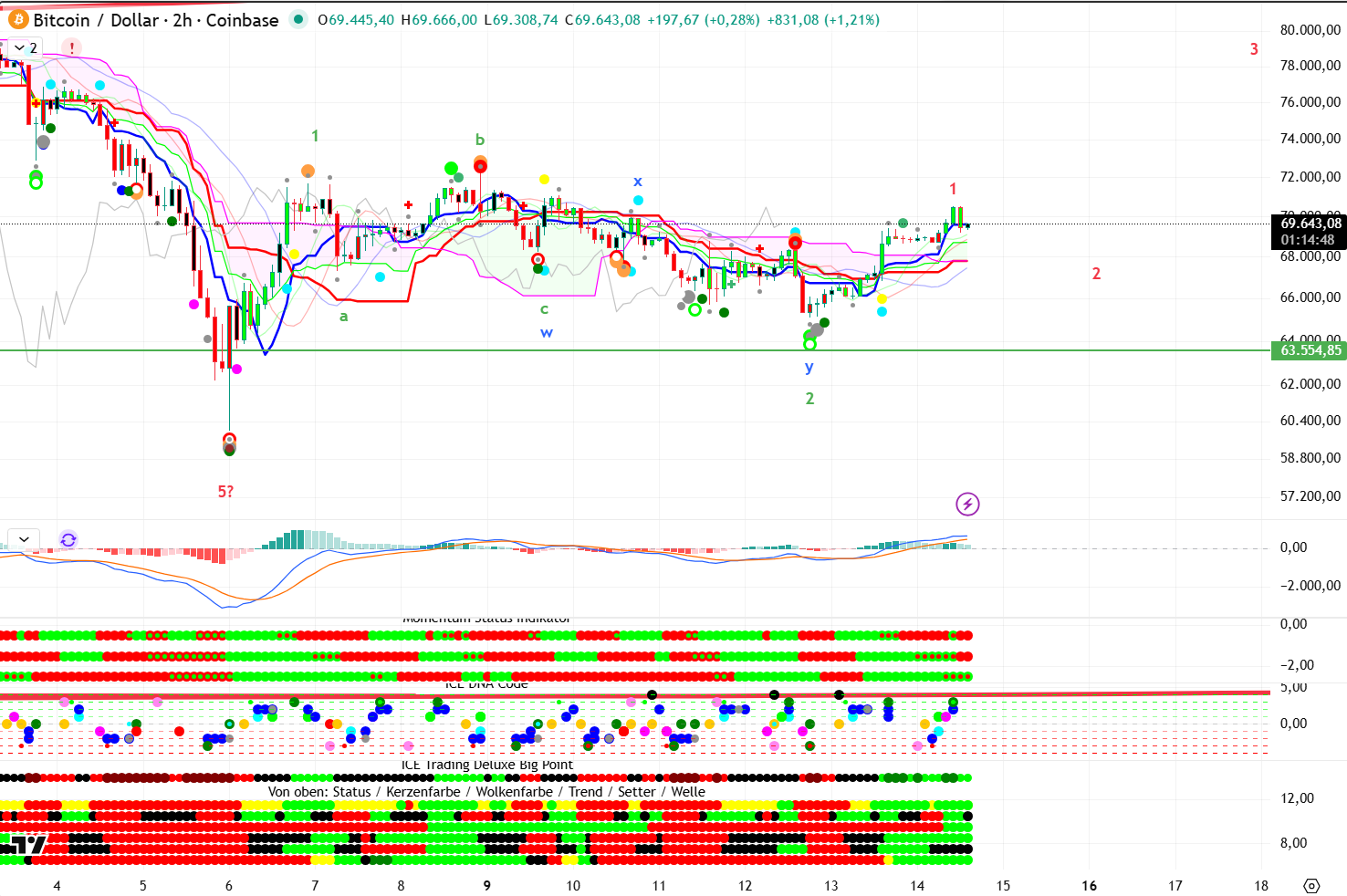Viewport: 1347px width, 896px height.
Task: Click the red exclamation warning icon
Action: pos(72,47)
